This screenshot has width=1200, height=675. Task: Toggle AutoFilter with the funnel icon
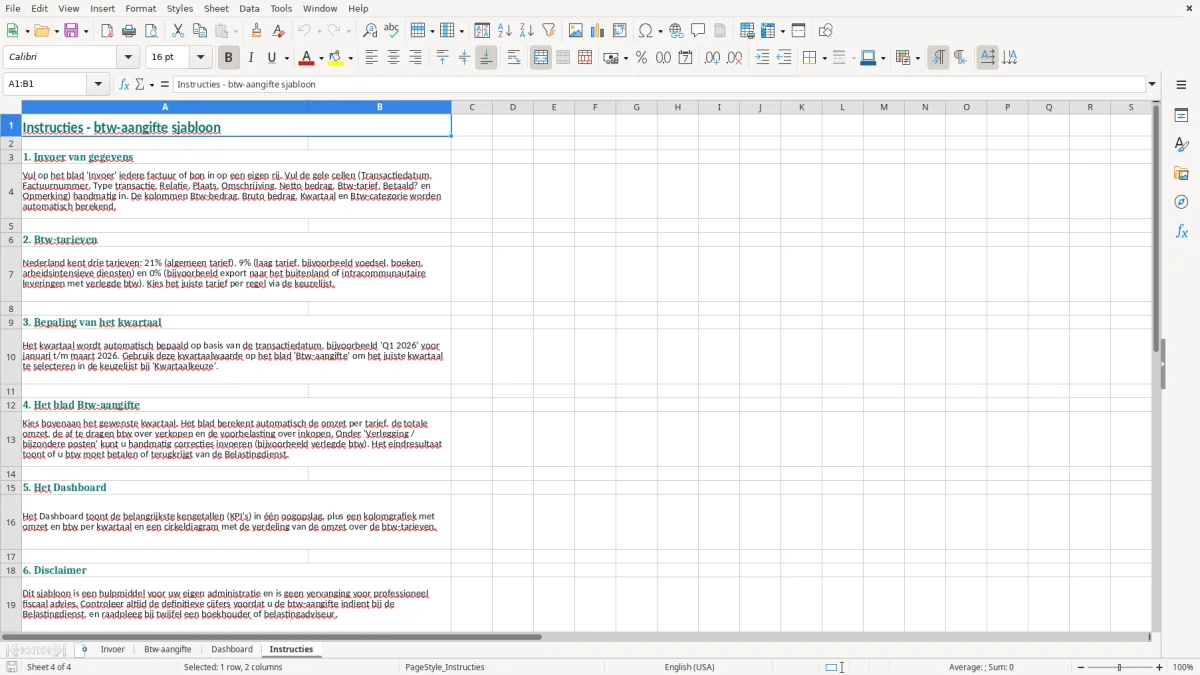tap(548, 31)
